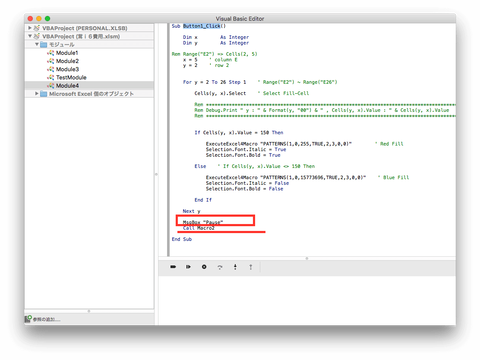Place cursor on the Call Macro2 line
Screen dimensions: 480x360
[198, 228]
